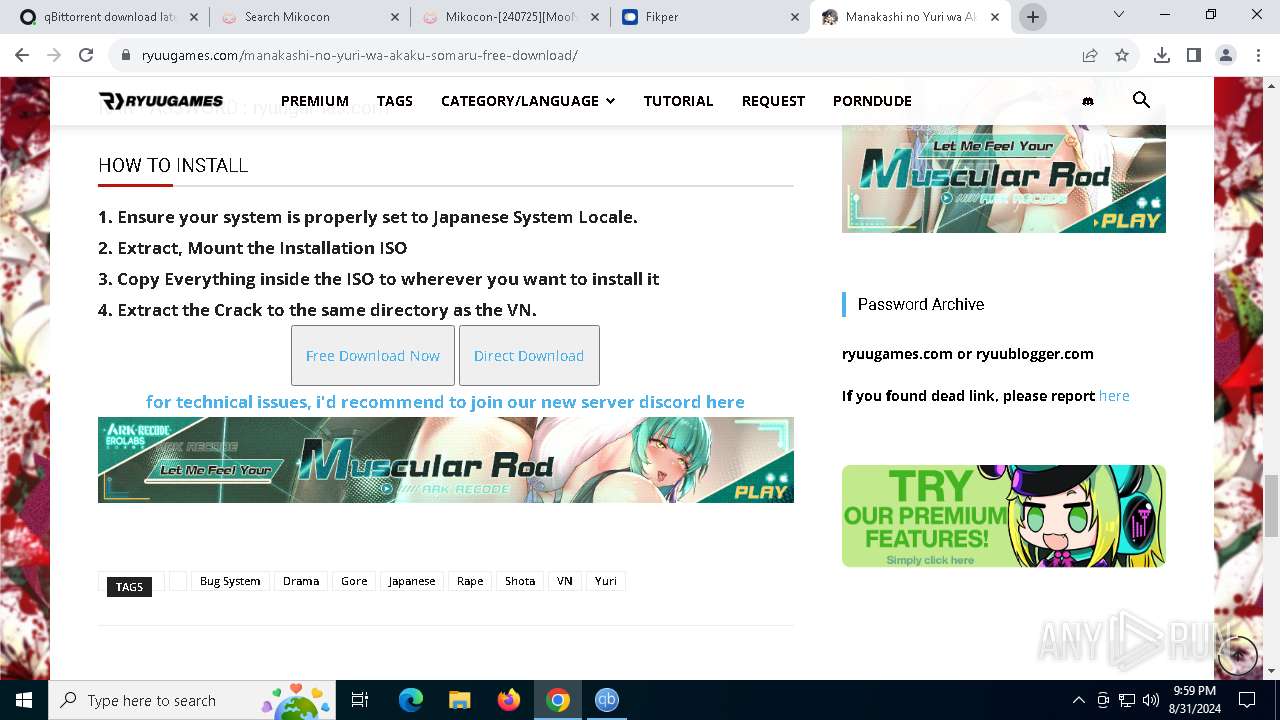Click the scroll down arrow of the scrollbar

pyautogui.click(x=1271, y=671)
